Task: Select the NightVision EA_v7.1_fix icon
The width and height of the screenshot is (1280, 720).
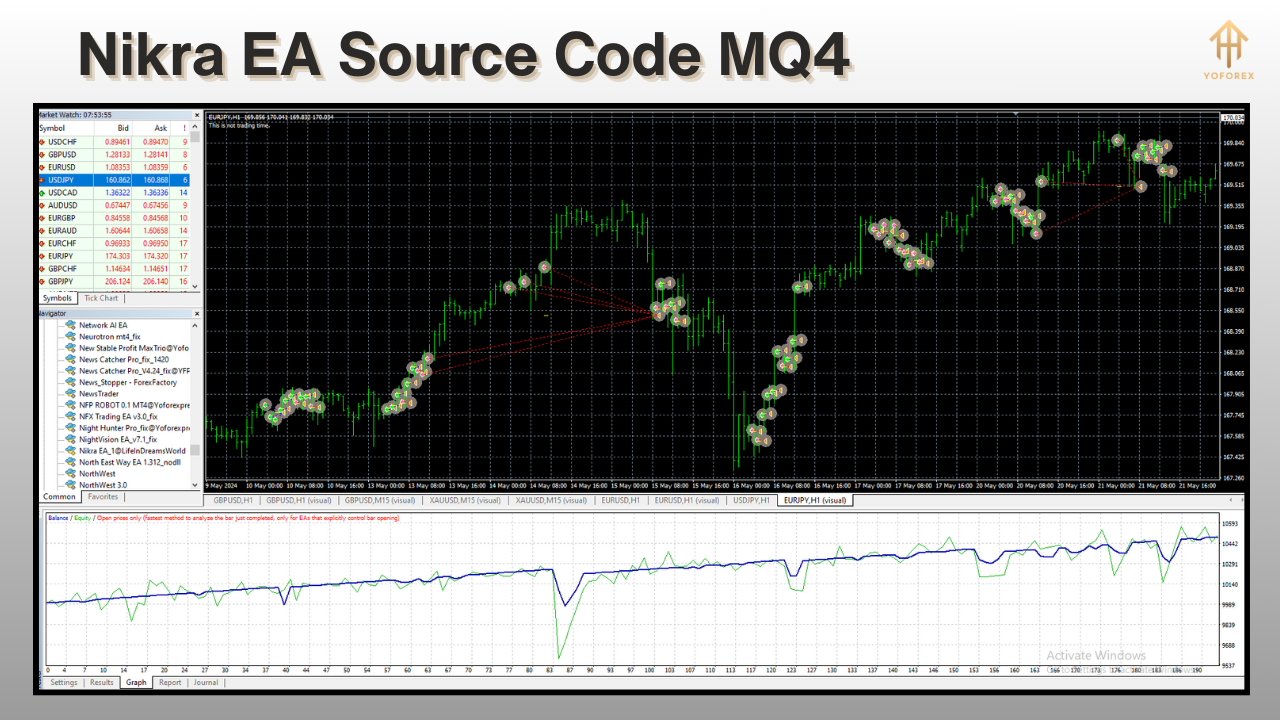Action: tap(71, 439)
